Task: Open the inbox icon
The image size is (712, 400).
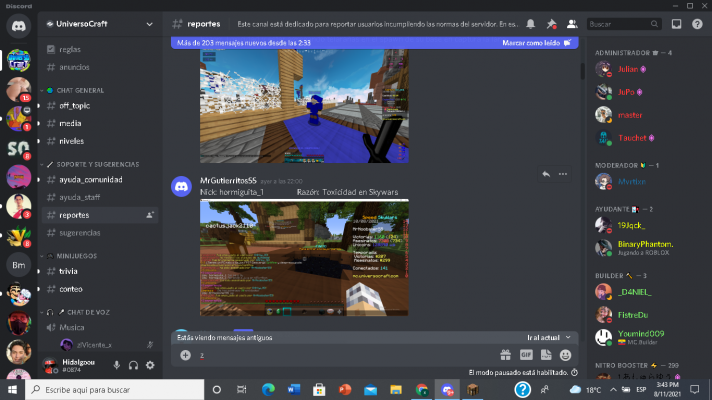Action: [x=677, y=23]
